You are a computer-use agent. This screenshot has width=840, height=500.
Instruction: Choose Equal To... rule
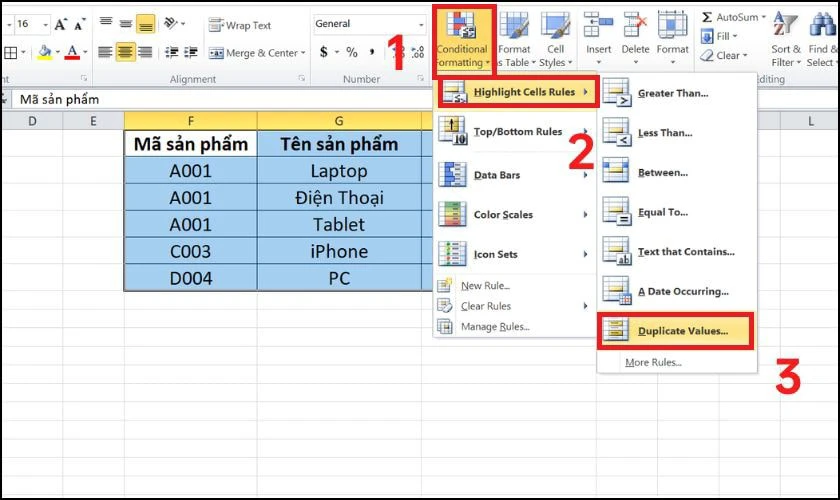(x=677, y=212)
